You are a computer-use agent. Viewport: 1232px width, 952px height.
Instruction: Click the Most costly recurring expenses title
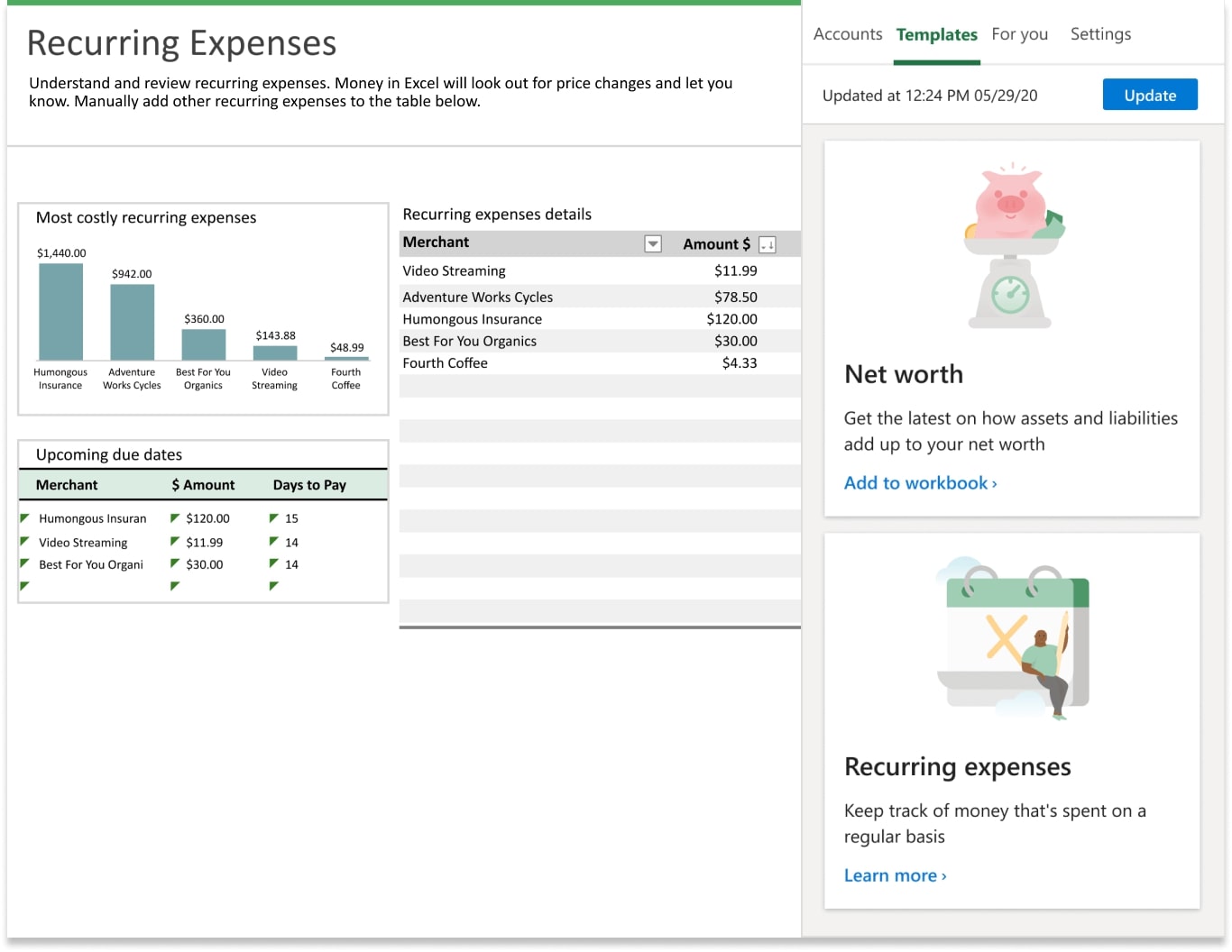[146, 217]
